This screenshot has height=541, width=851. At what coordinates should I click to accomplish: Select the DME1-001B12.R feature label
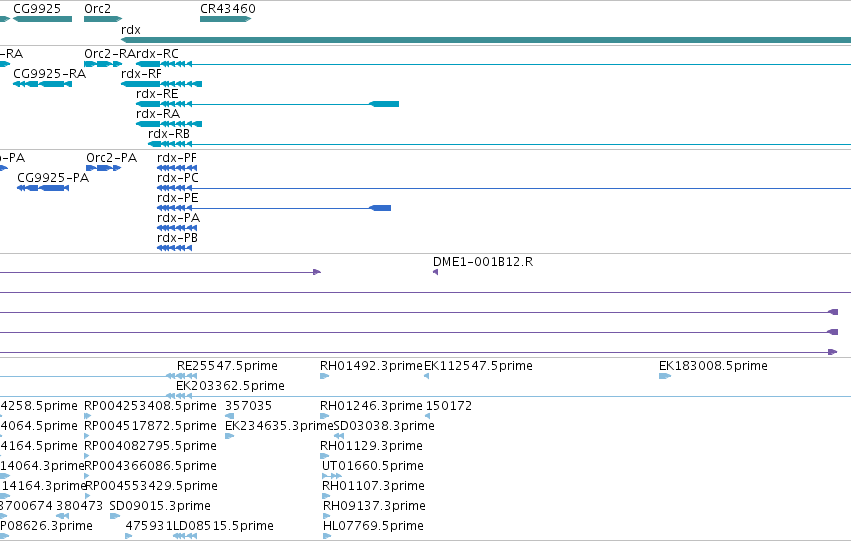tap(483, 262)
